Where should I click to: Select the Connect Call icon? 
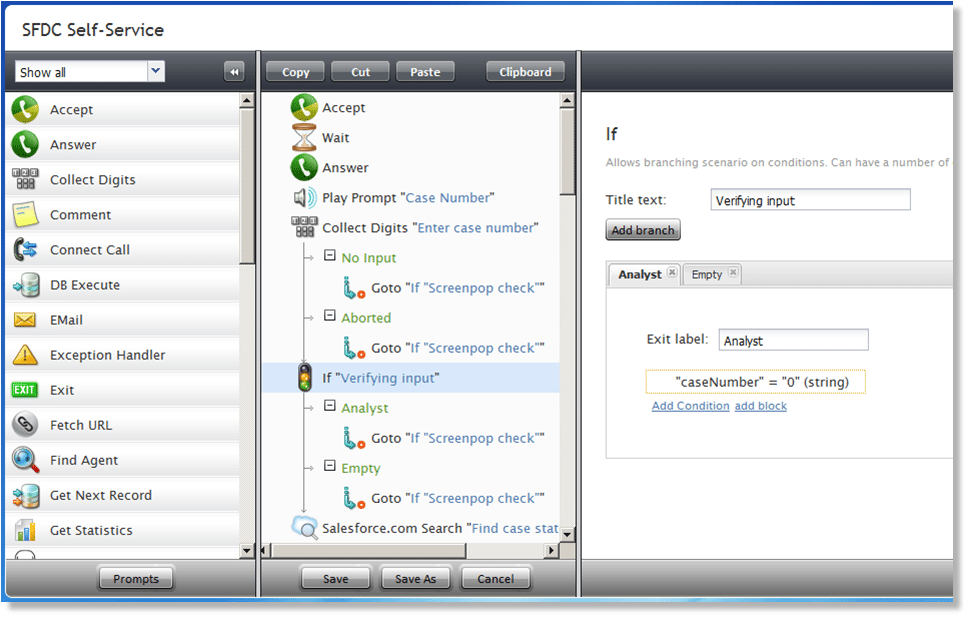(x=25, y=250)
